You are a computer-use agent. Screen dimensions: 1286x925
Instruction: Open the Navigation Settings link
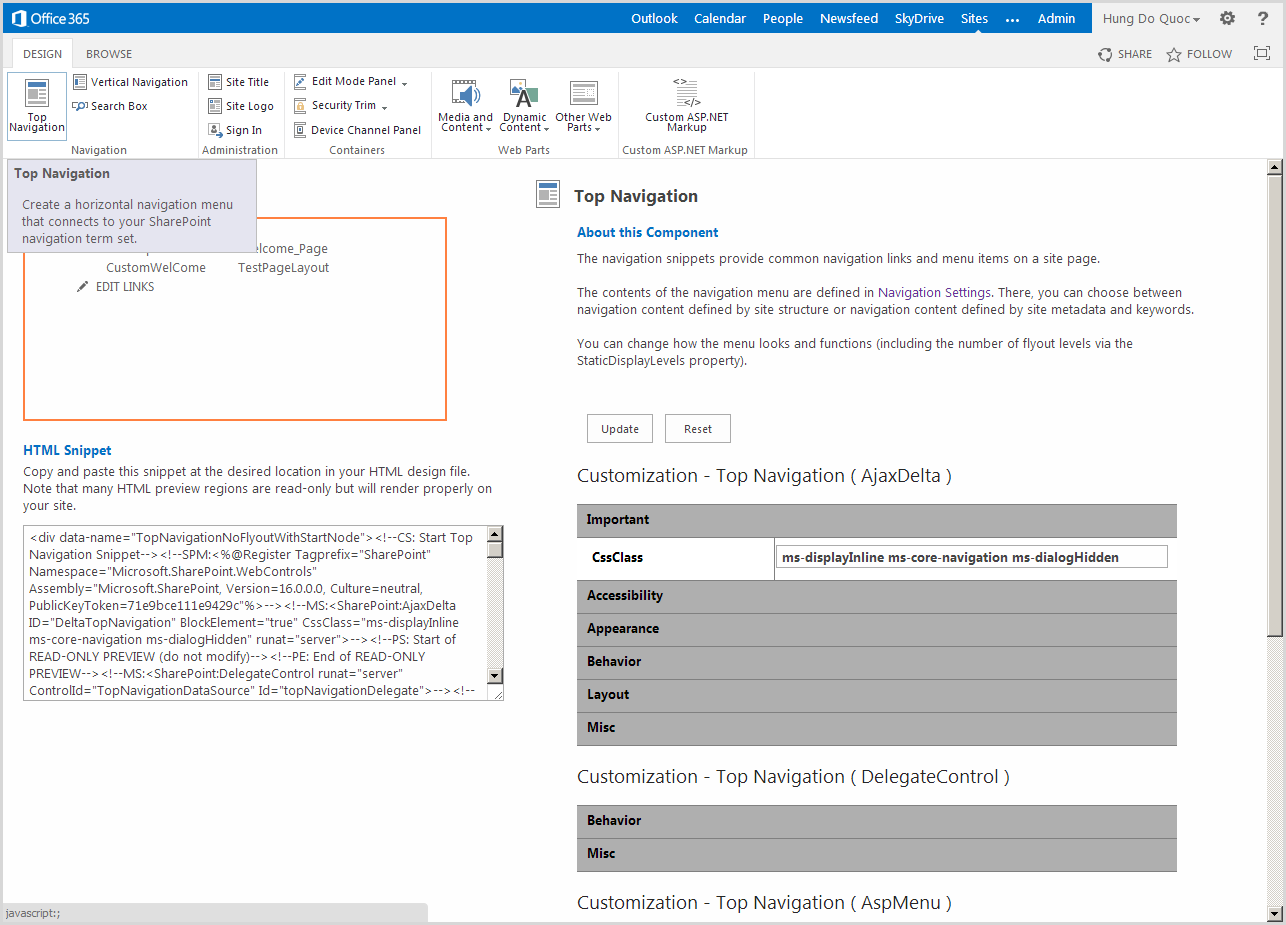point(935,293)
